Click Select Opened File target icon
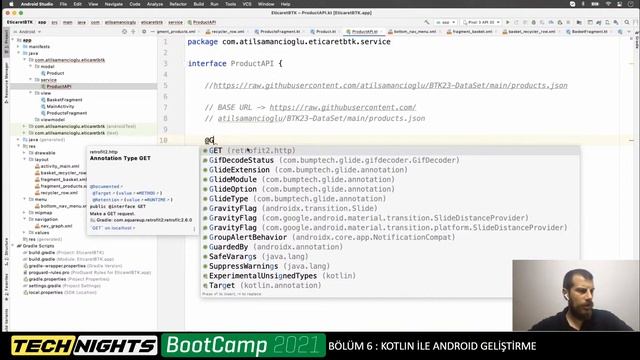Image resolution: width=640 pixels, height=360 pixels. point(124,31)
